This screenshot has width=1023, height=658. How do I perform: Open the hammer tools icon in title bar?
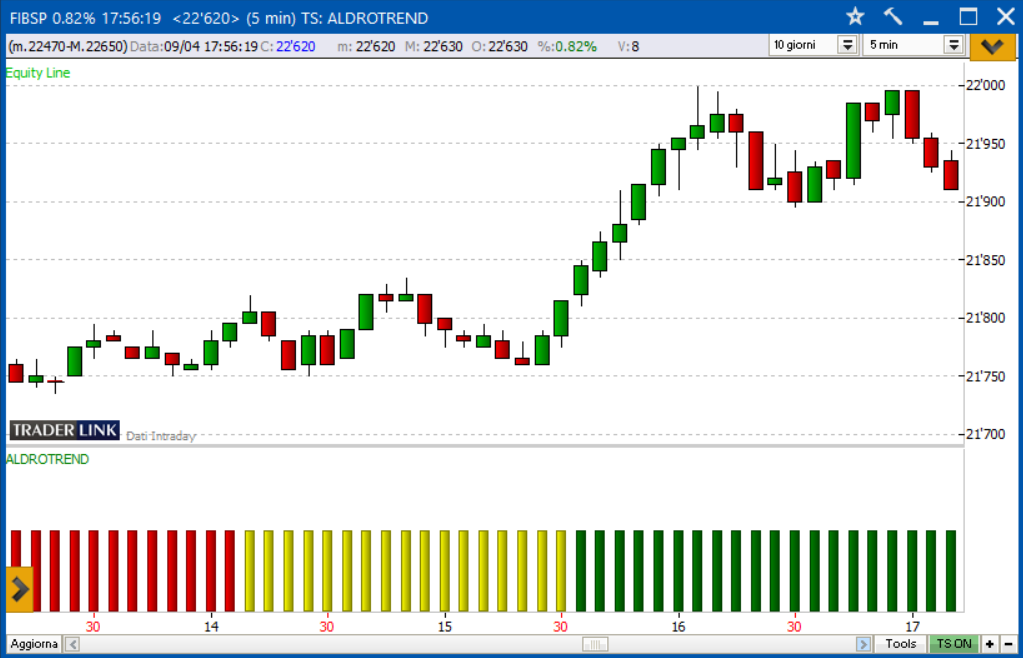pos(893,17)
